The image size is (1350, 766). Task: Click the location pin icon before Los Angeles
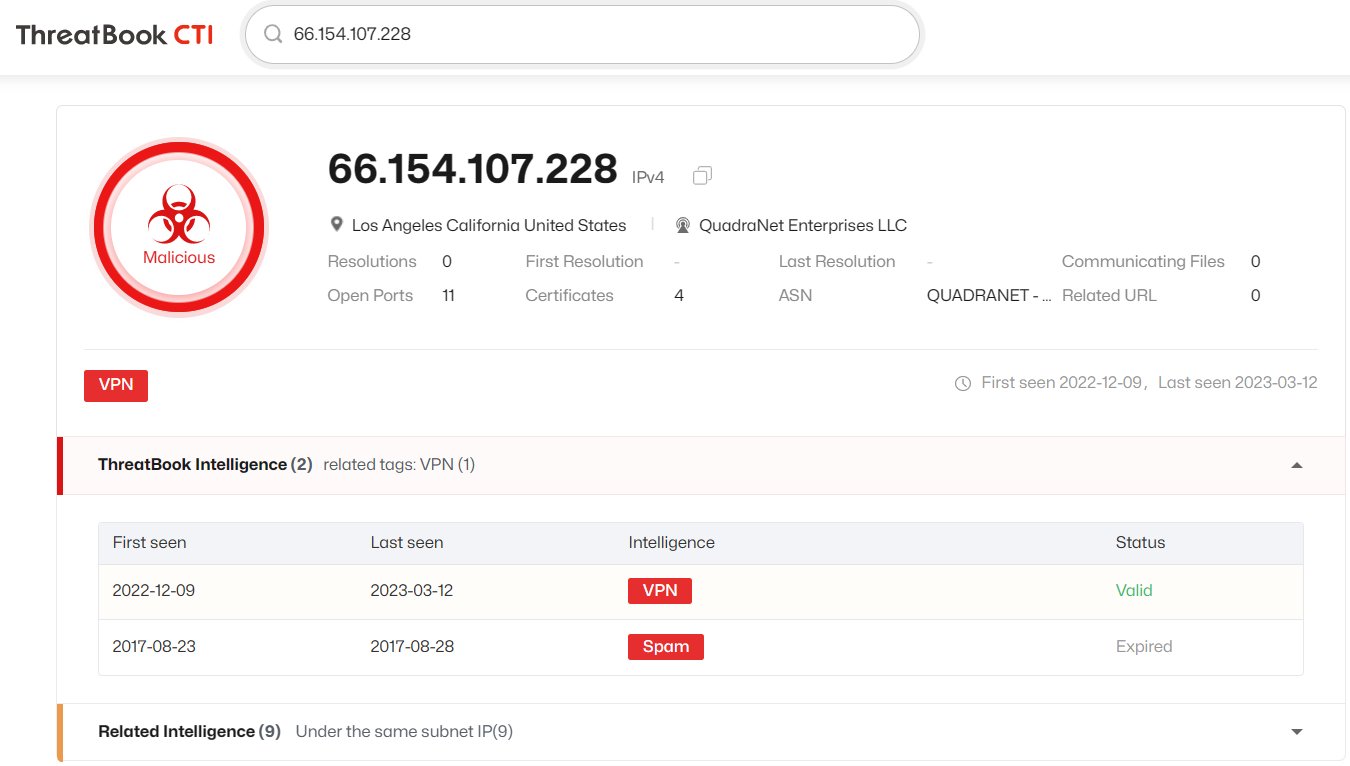336,224
